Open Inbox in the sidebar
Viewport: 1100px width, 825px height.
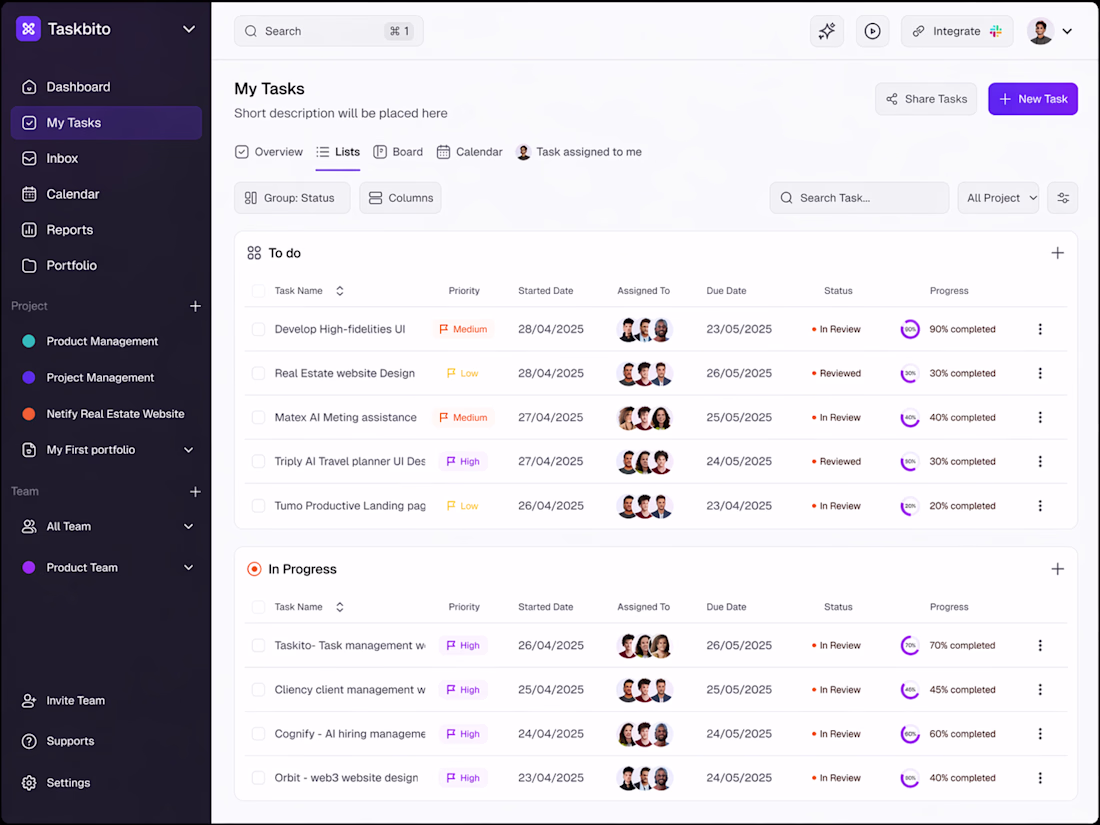[106, 159]
